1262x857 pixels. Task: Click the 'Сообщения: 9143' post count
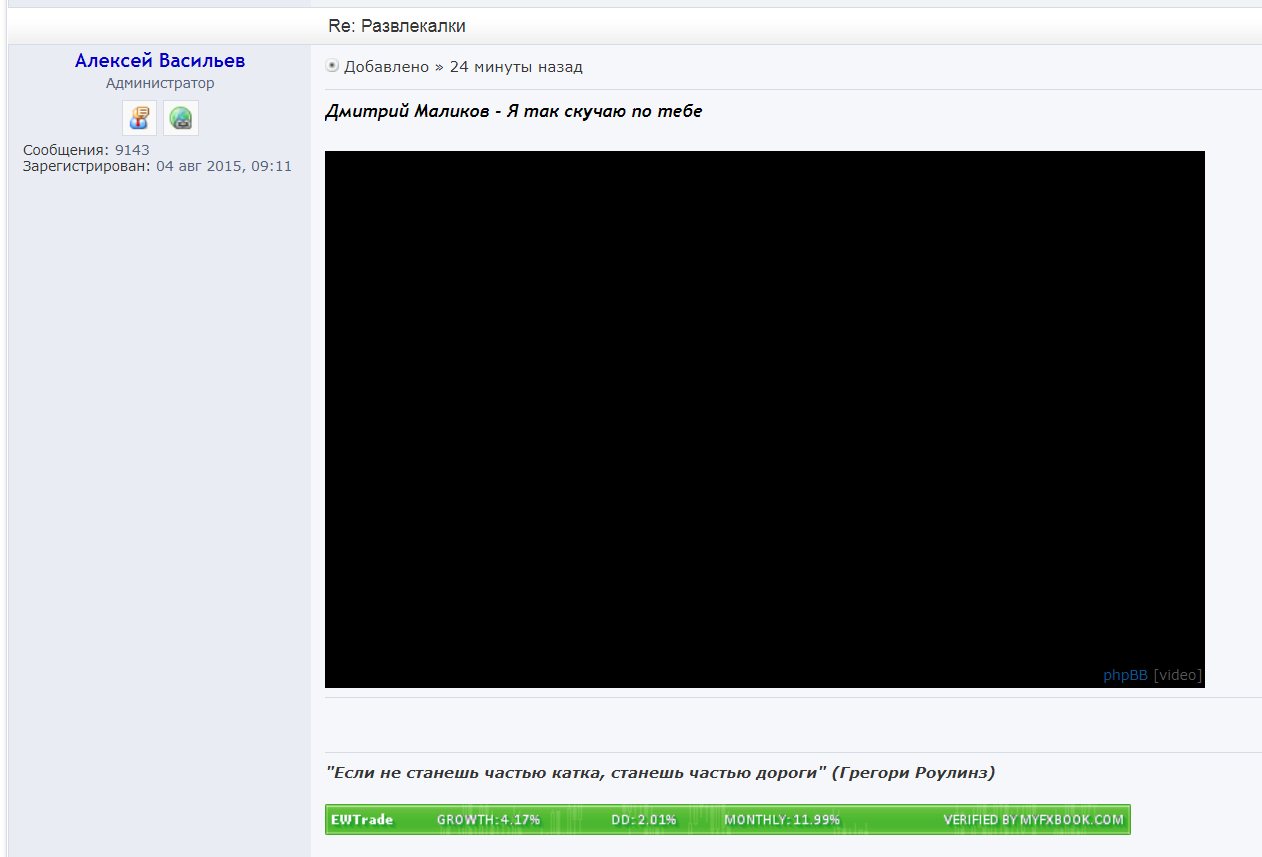(86, 150)
